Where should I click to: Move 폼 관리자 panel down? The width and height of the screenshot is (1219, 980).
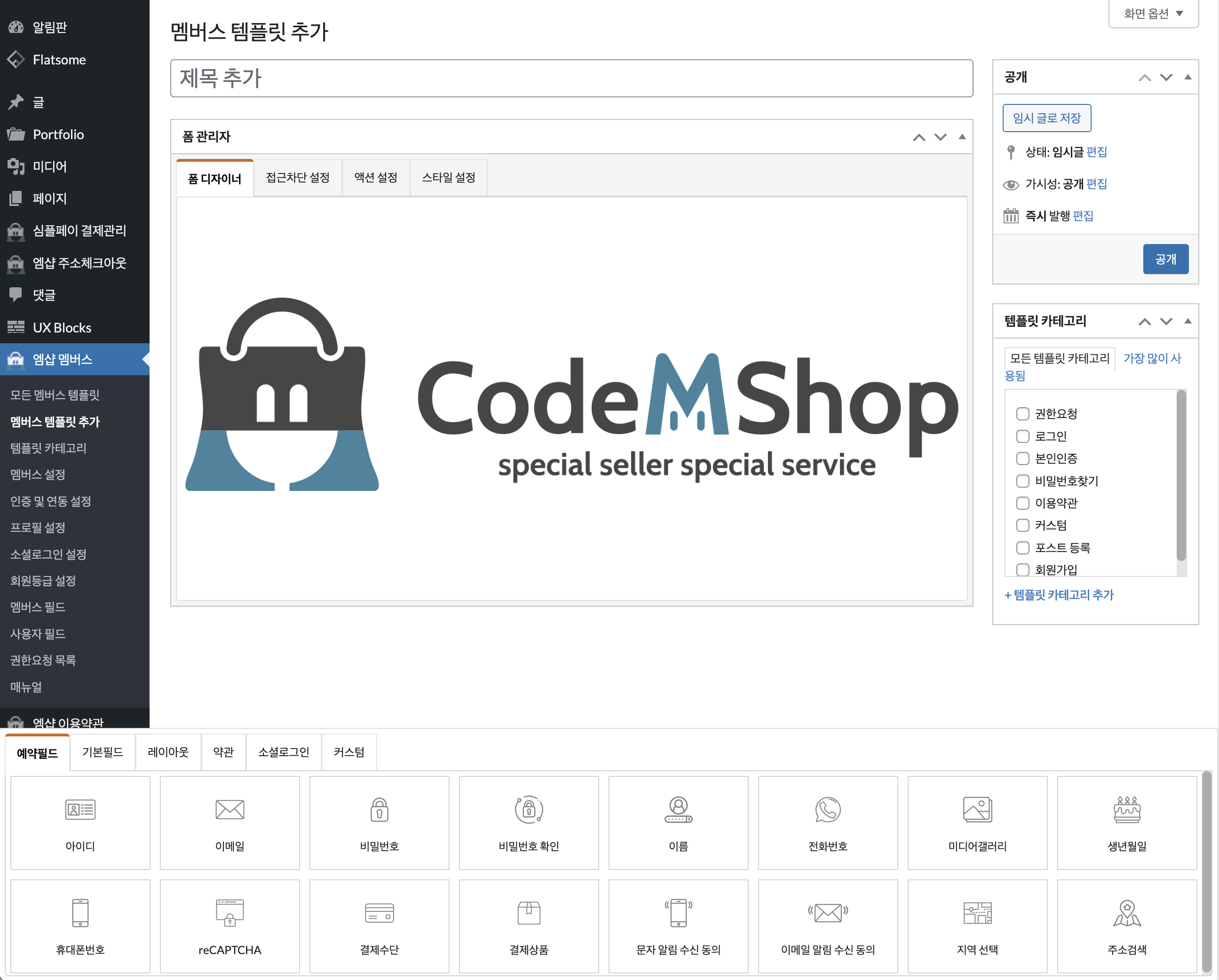tap(940, 137)
